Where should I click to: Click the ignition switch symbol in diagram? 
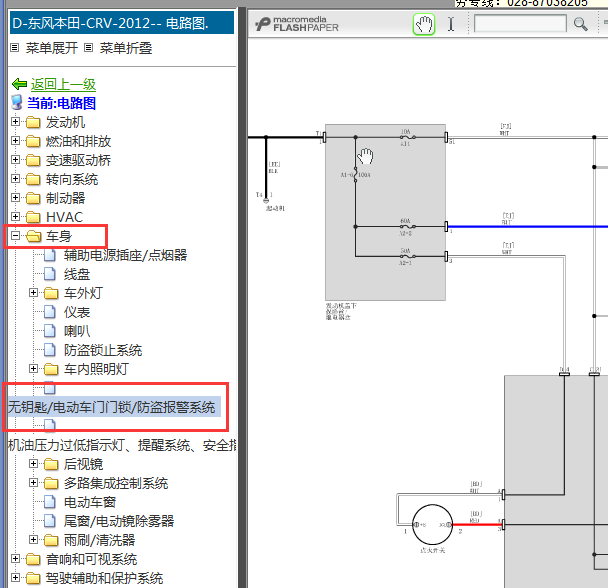click(x=432, y=525)
